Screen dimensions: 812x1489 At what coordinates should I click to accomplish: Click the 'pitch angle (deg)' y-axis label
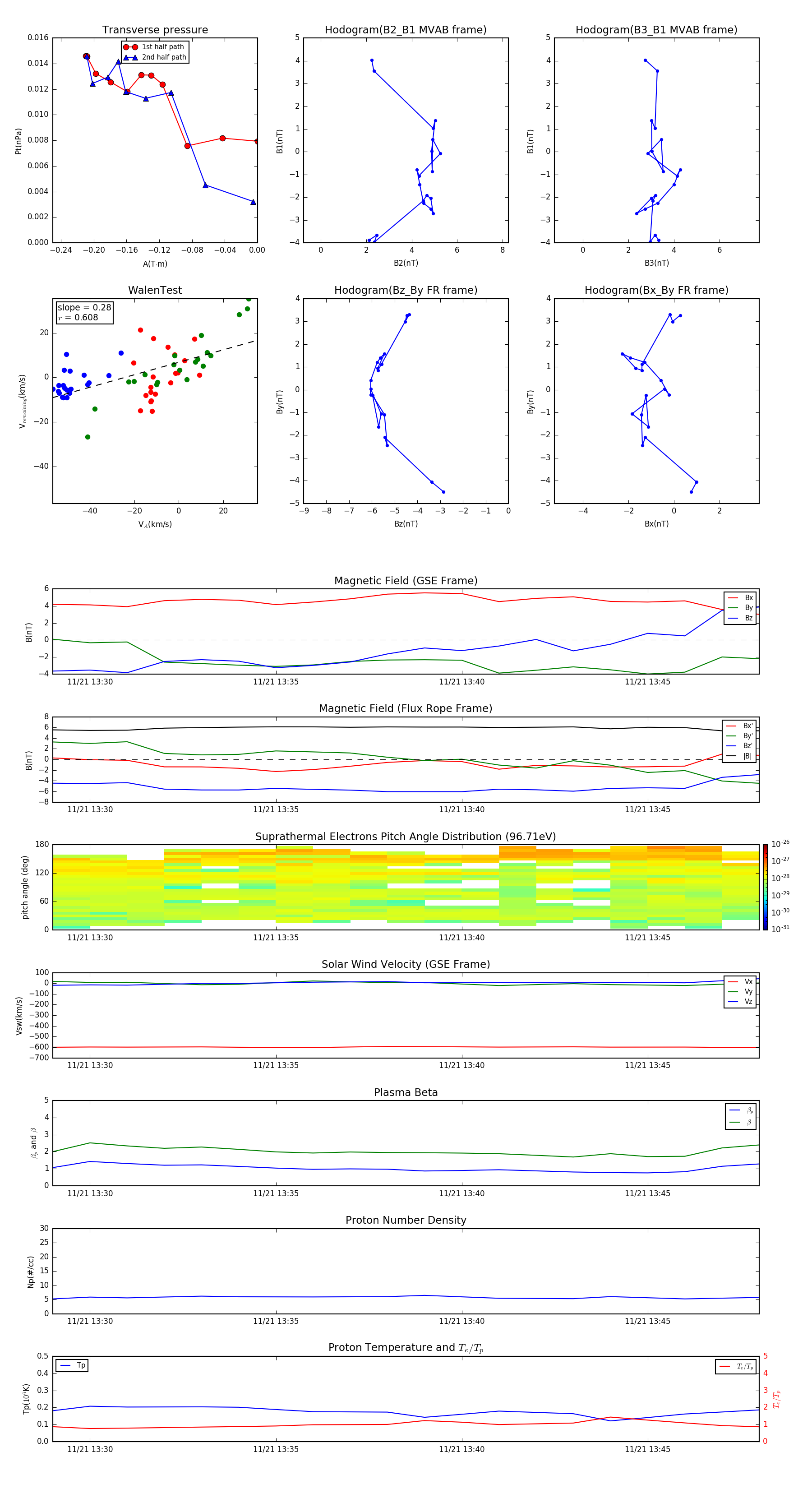[x=25, y=887]
